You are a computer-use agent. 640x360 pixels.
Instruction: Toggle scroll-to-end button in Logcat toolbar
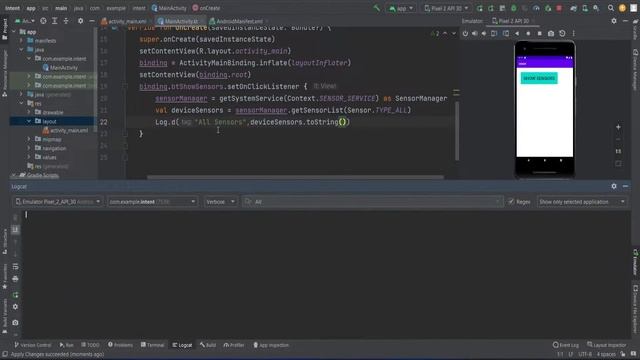click(x=15, y=230)
